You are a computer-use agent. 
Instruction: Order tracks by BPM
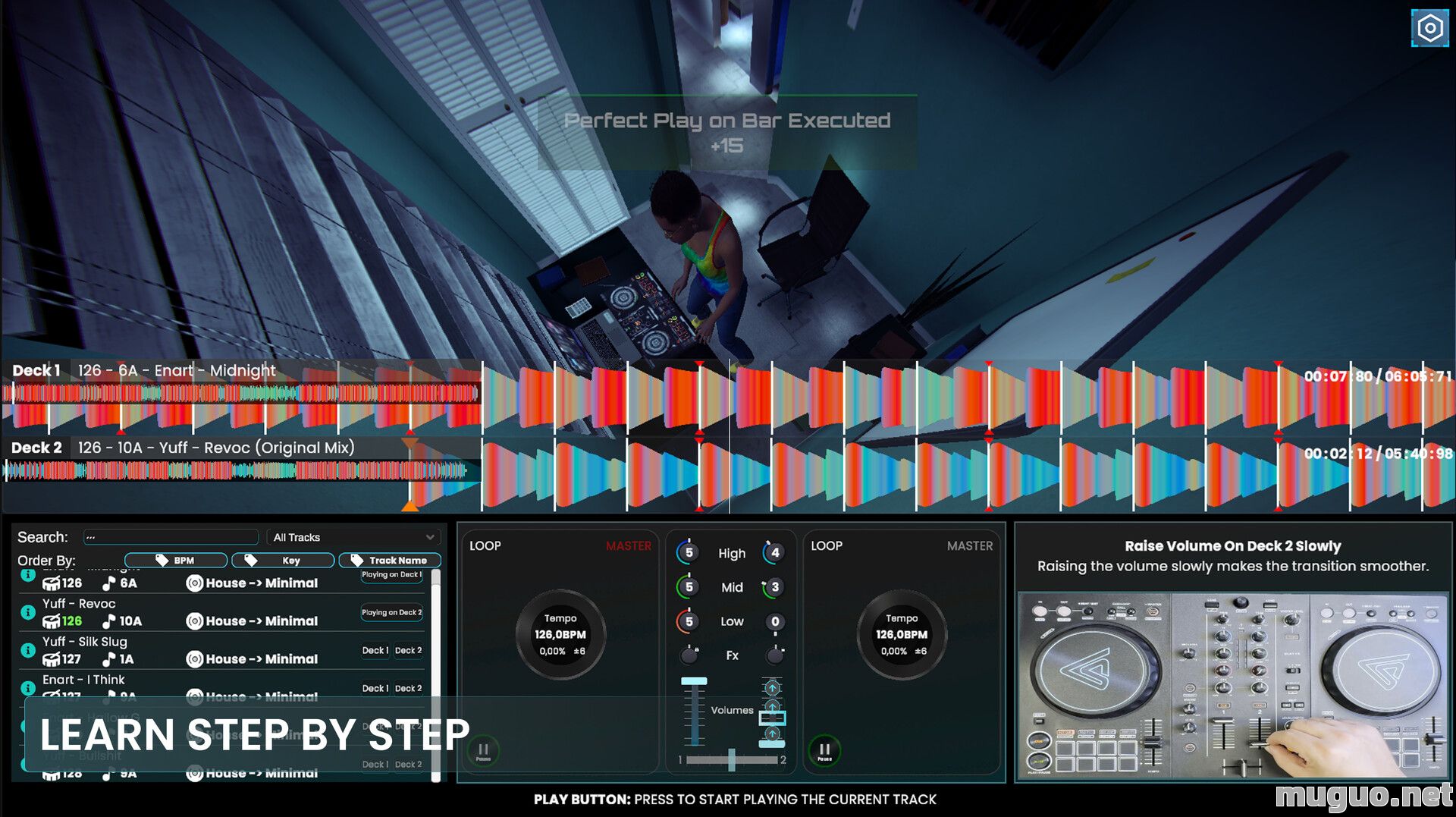click(x=176, y=560)
